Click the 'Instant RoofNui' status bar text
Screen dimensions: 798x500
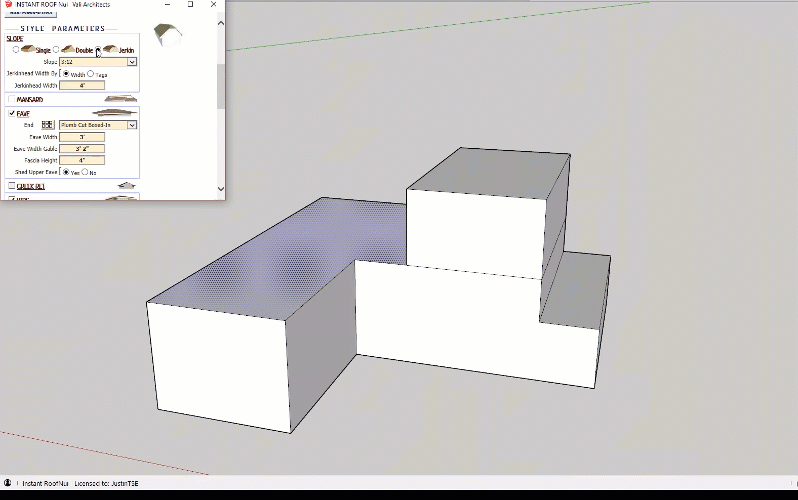45,483
